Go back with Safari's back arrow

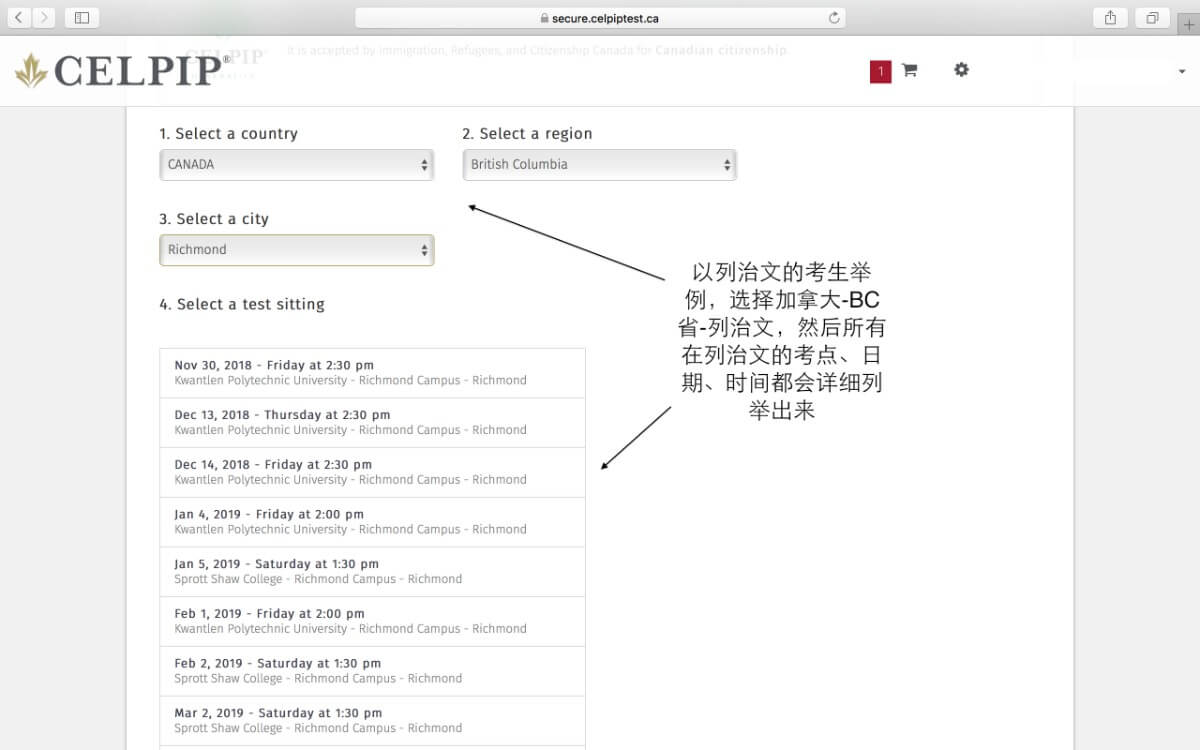point(20,17)
